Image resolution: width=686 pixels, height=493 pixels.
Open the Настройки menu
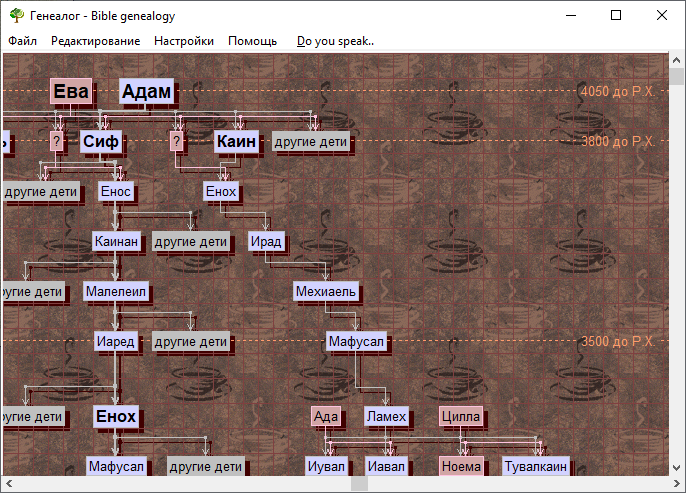point(184,41)
